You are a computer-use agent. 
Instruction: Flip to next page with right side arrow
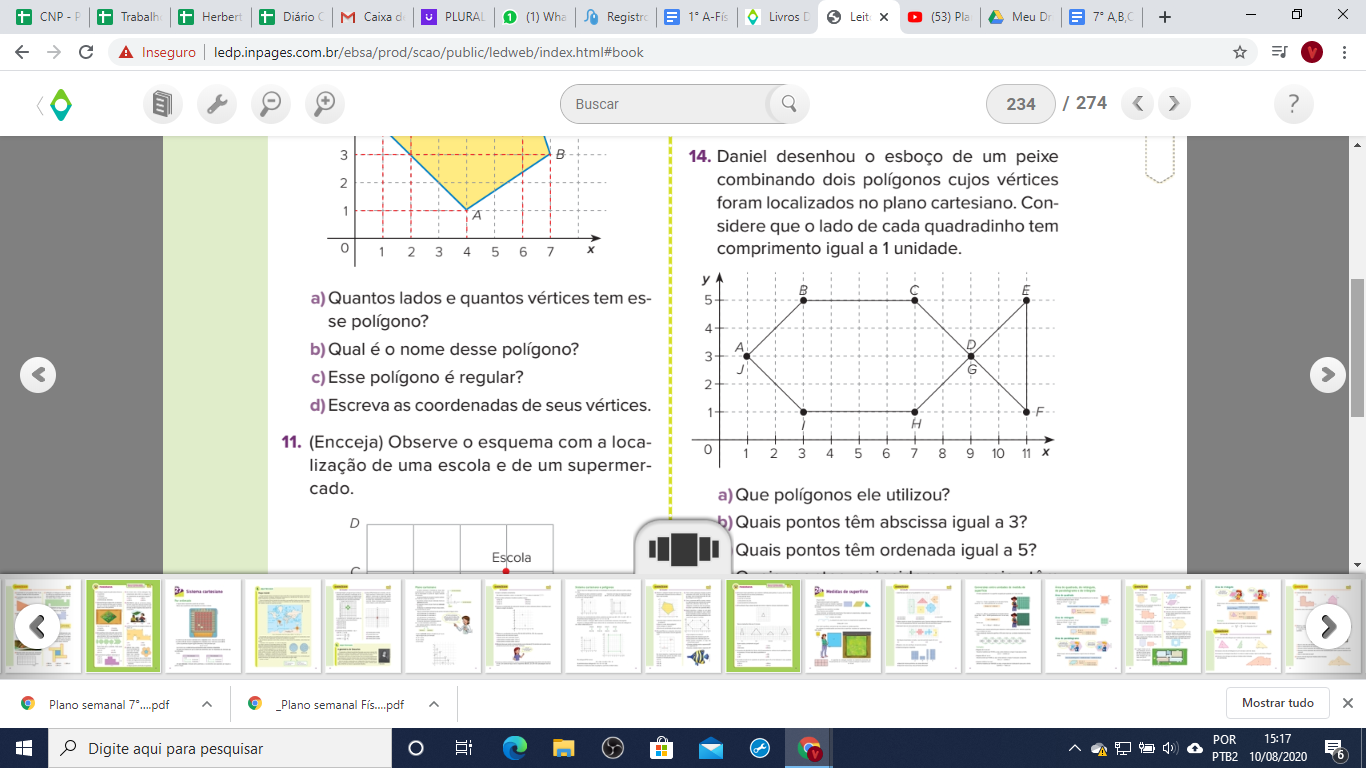tap(1328, 374)
